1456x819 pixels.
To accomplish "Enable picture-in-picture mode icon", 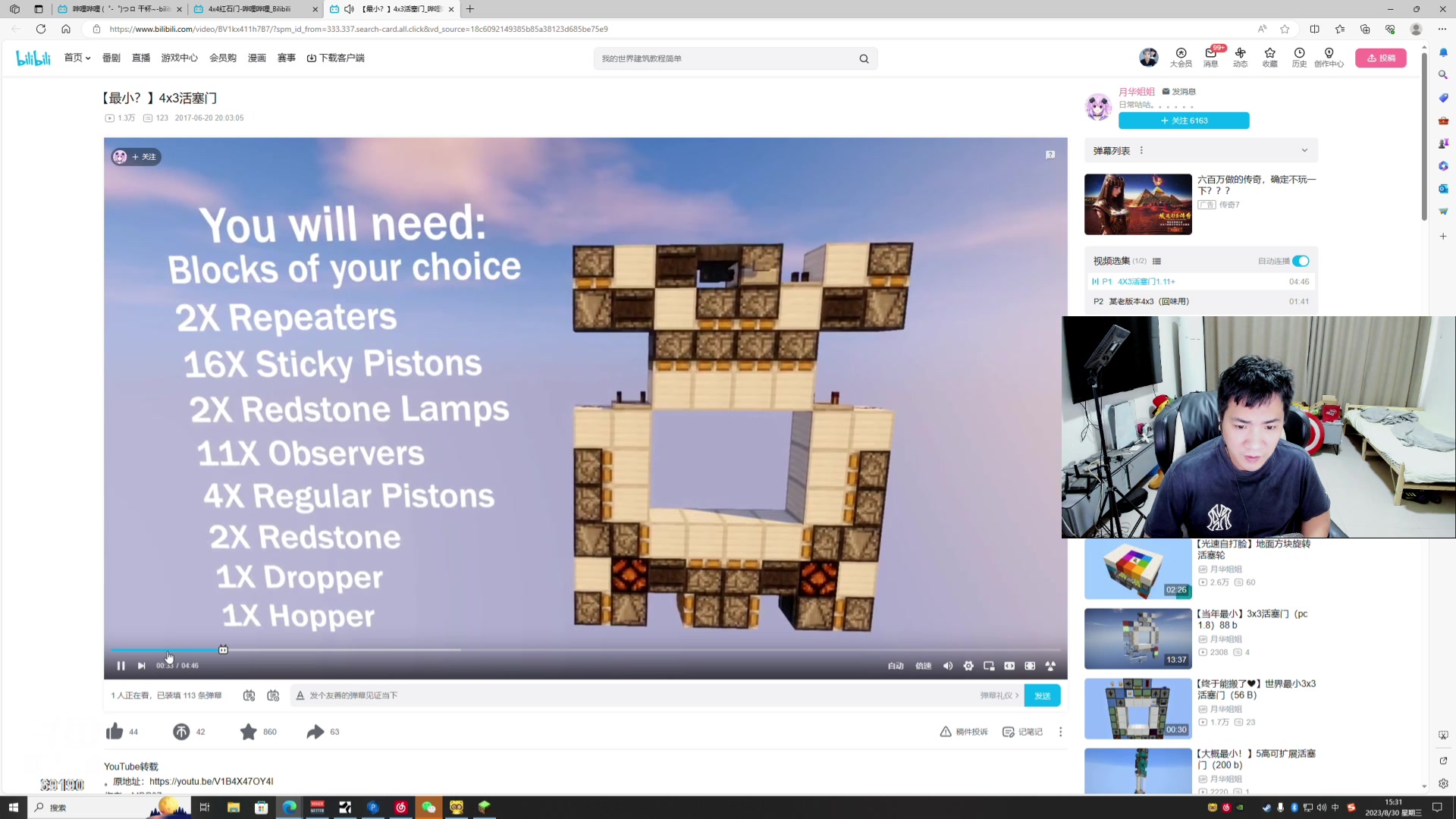I will click(989, 666).
